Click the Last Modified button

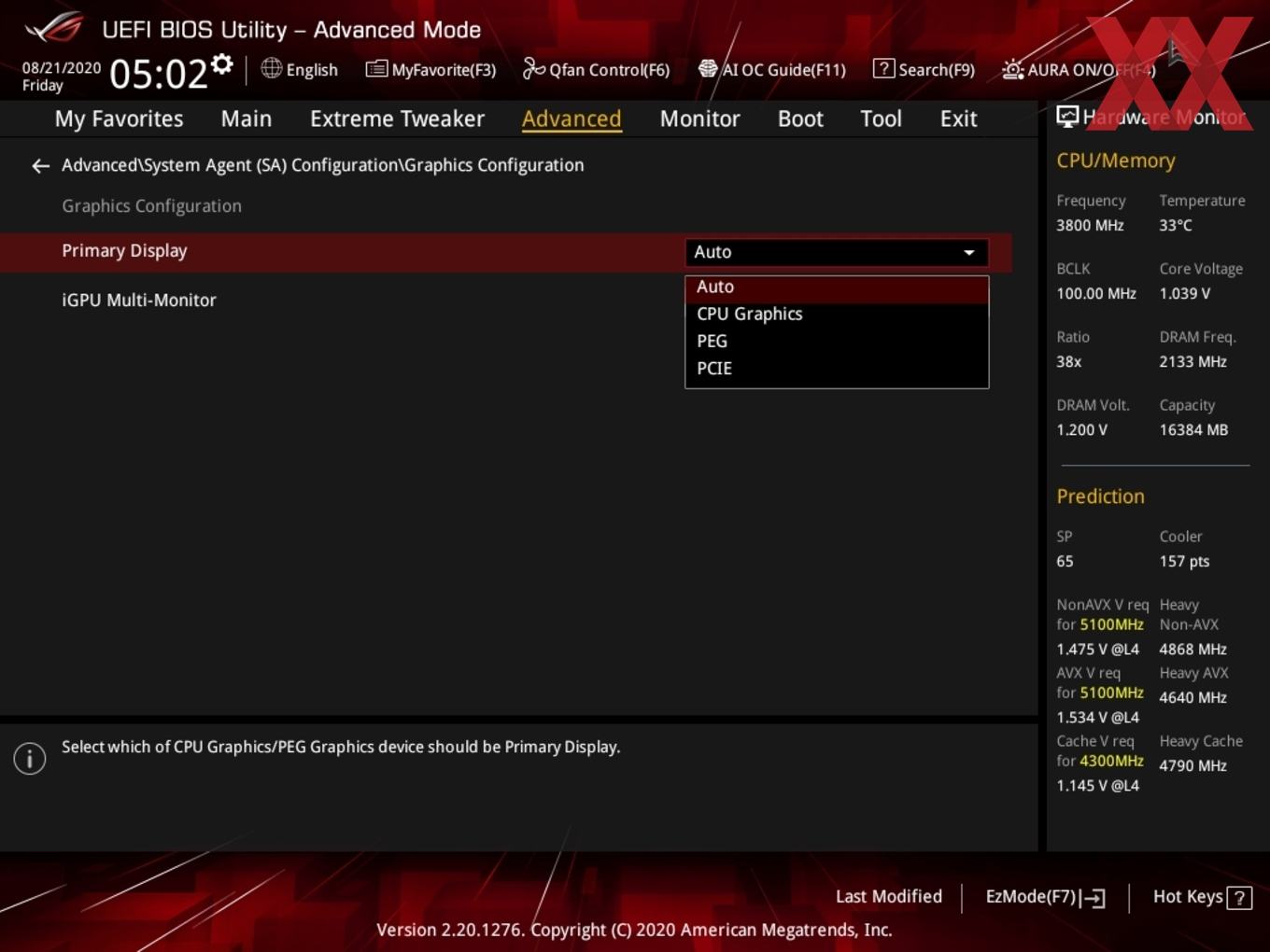(888, 897)
